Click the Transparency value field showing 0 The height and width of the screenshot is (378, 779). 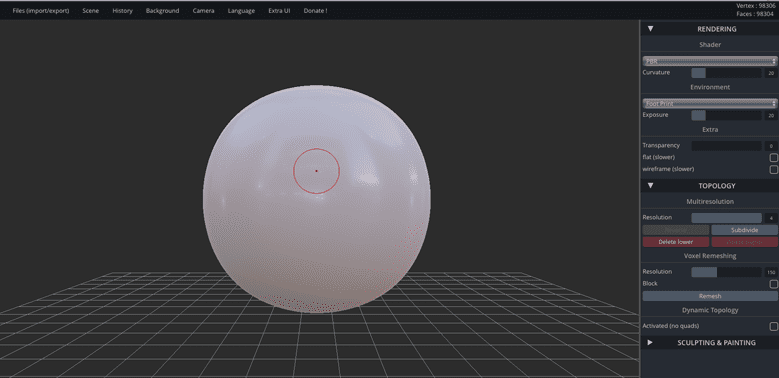point(771,146)
